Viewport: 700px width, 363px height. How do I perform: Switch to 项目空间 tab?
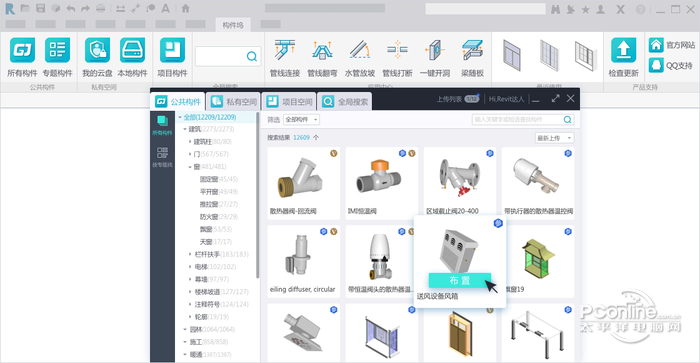[x=290, y=101]
